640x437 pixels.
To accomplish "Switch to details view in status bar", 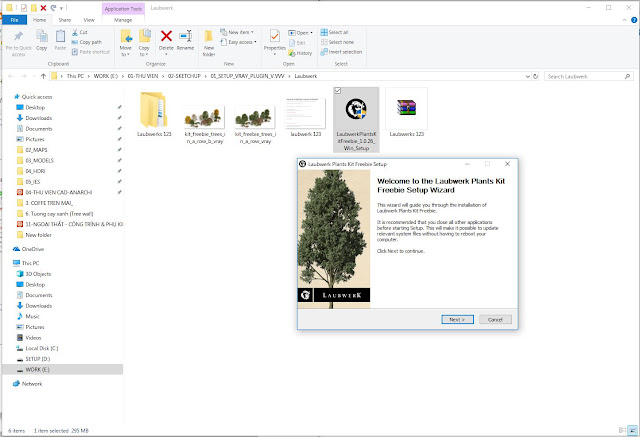I will click(x=622, y=430).
